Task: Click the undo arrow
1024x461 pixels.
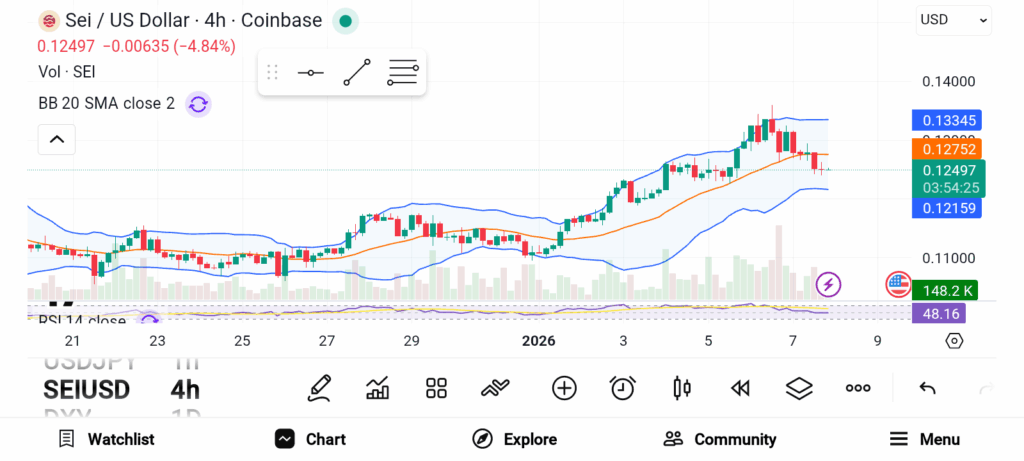Action: point(927,388)
